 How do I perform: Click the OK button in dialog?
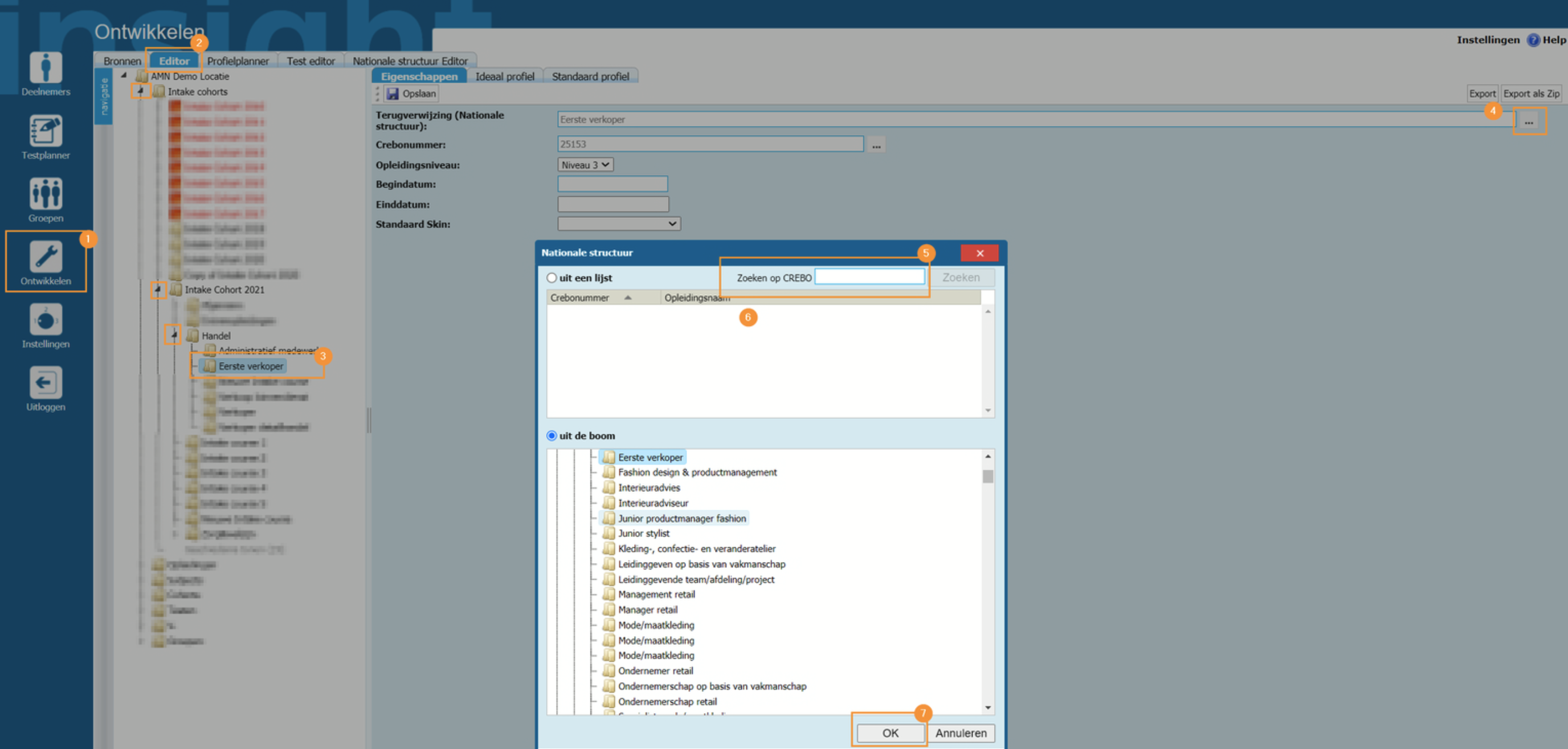890,733
